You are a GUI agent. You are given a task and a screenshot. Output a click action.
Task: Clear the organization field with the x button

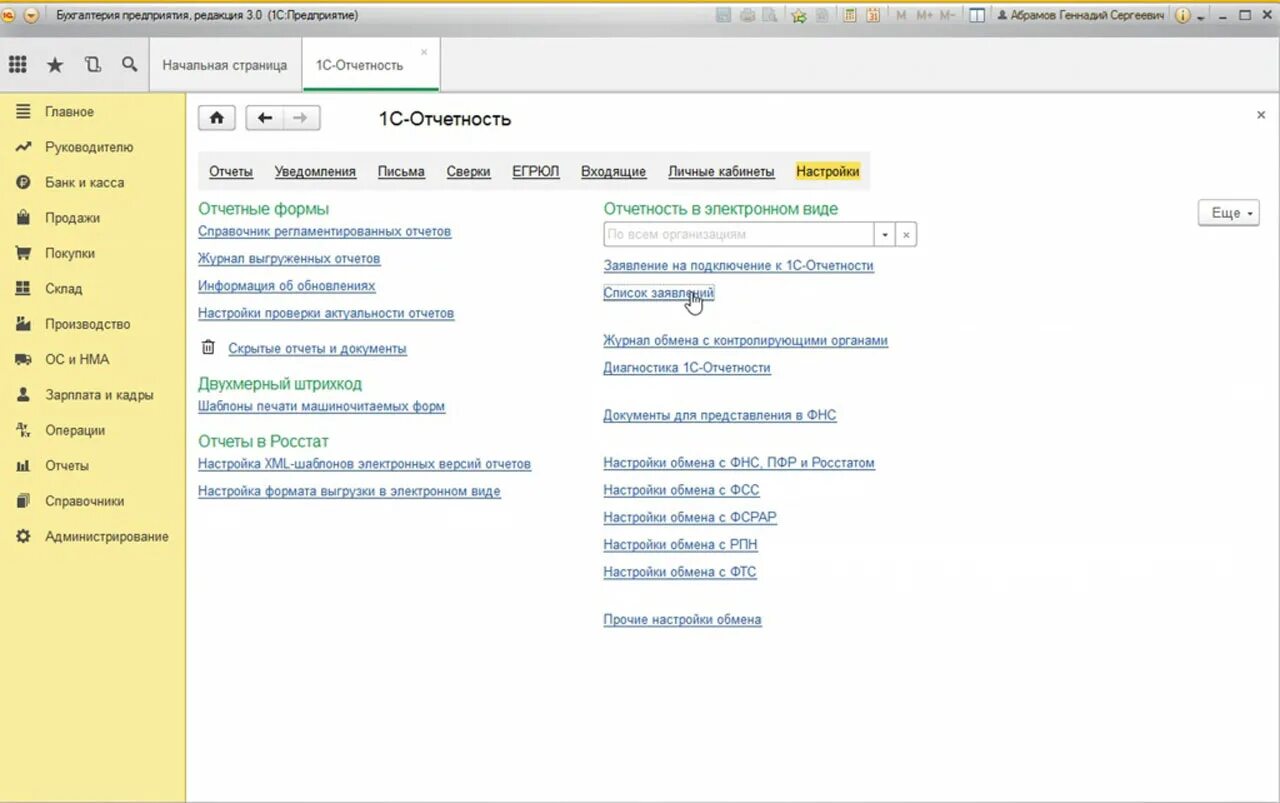click(x=906, y=234)
